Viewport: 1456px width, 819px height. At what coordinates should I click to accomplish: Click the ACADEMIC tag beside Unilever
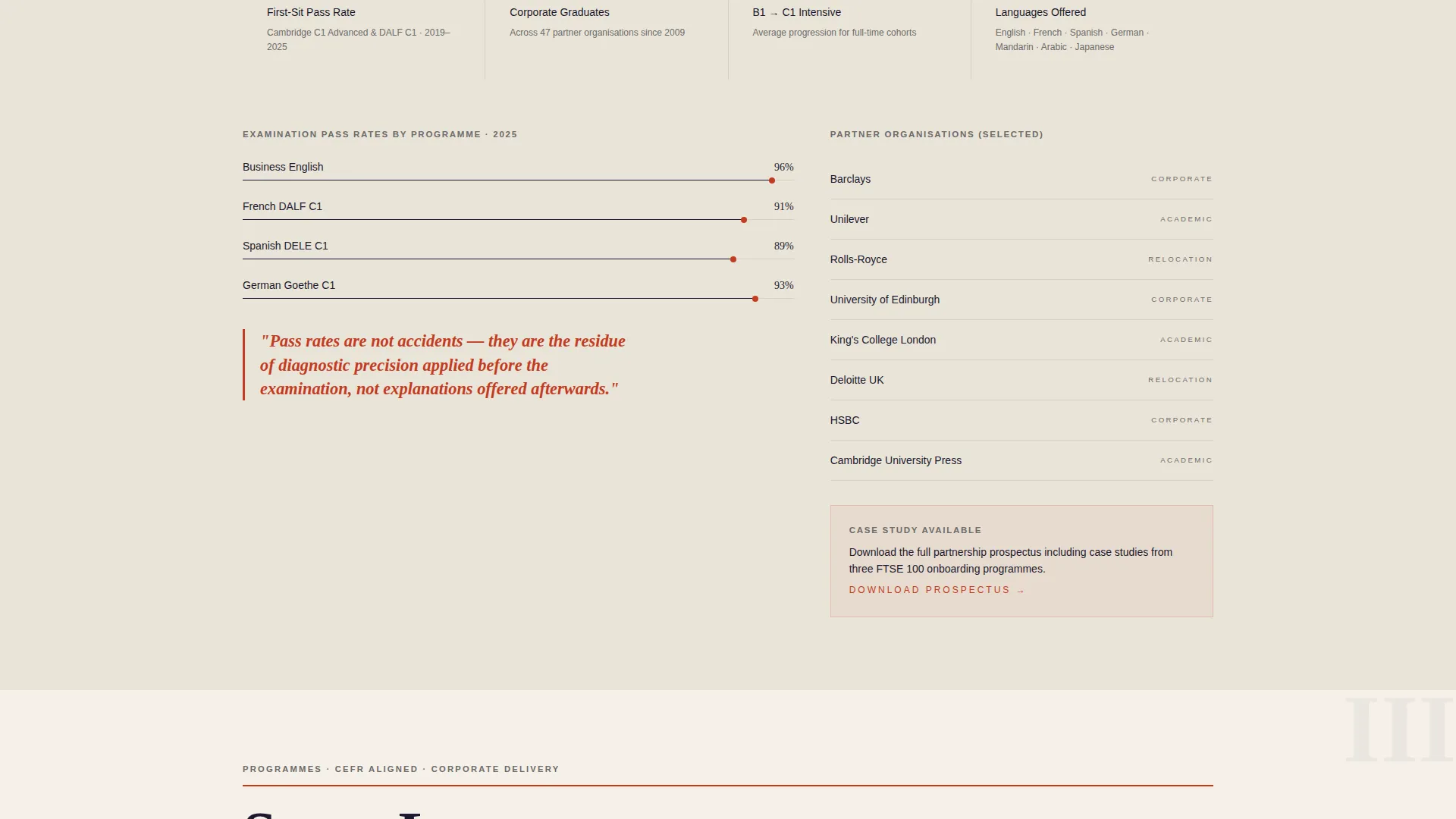(x=1186, y=219)
